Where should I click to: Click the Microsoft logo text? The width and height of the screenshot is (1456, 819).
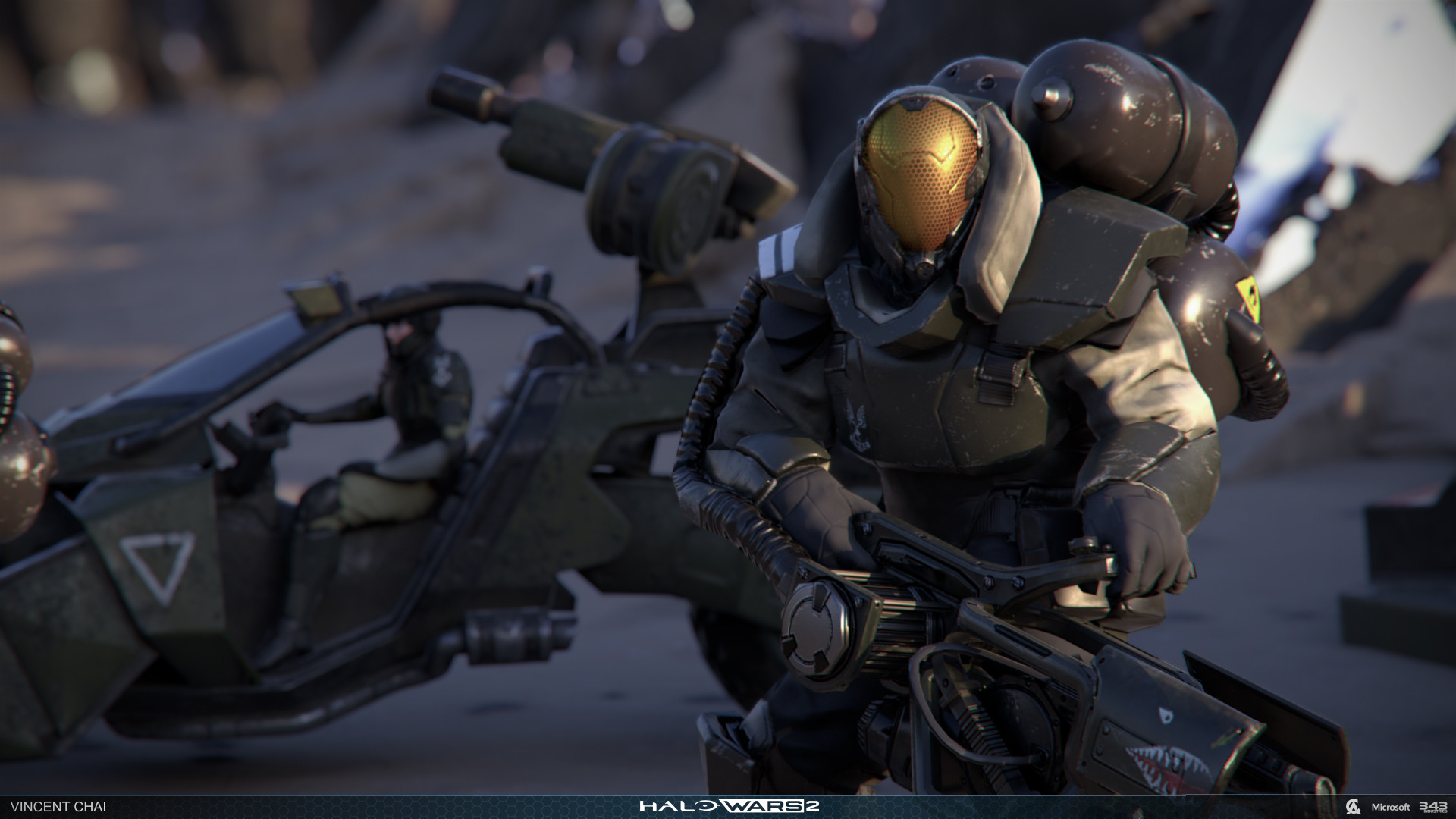coord(1391,807)
